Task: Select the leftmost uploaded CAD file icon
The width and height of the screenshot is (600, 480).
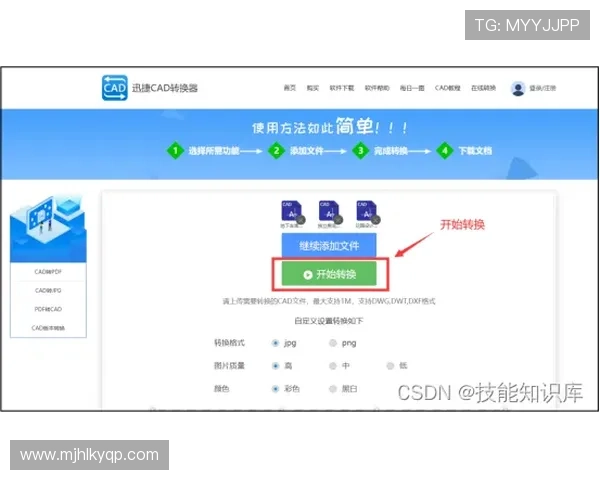Action: 292,211
